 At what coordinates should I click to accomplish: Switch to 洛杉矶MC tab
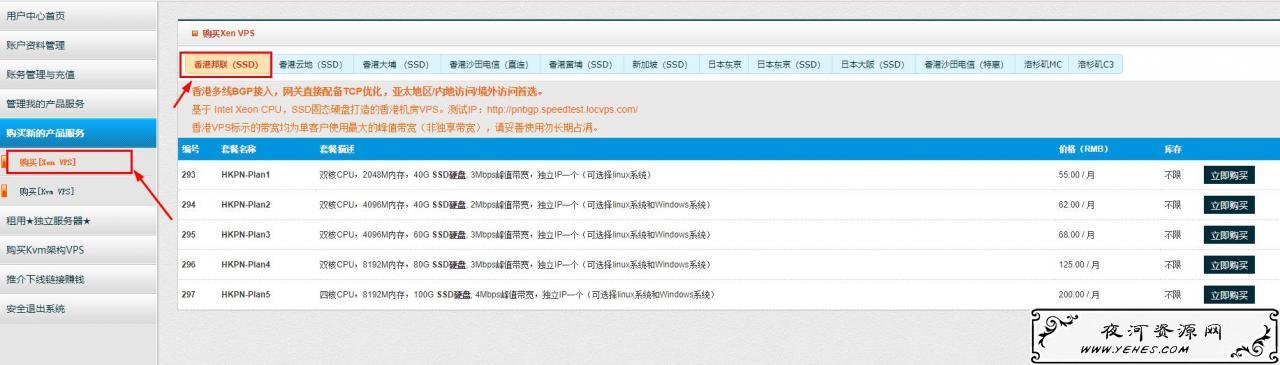1042,65
